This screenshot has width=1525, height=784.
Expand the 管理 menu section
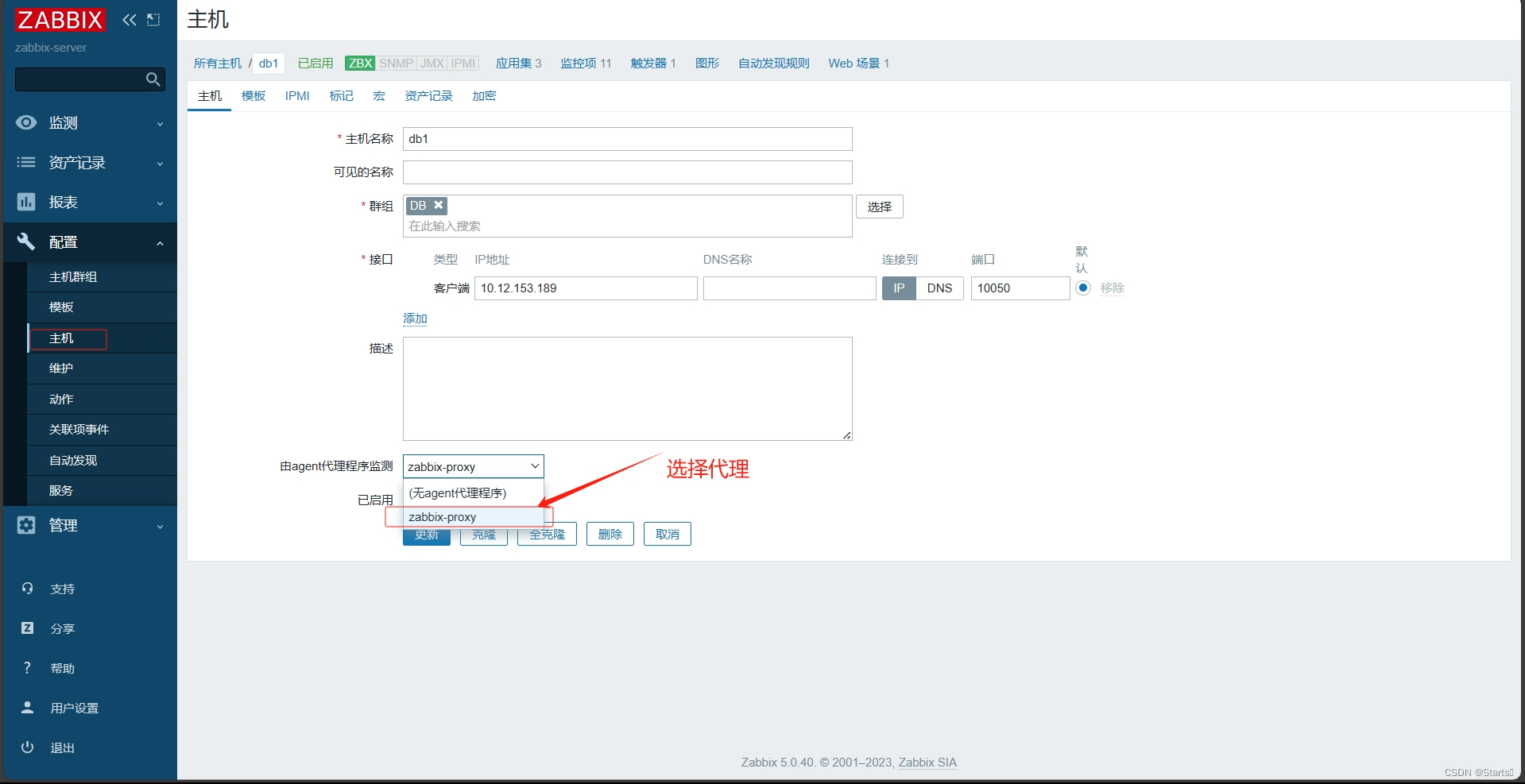point(90,525)
